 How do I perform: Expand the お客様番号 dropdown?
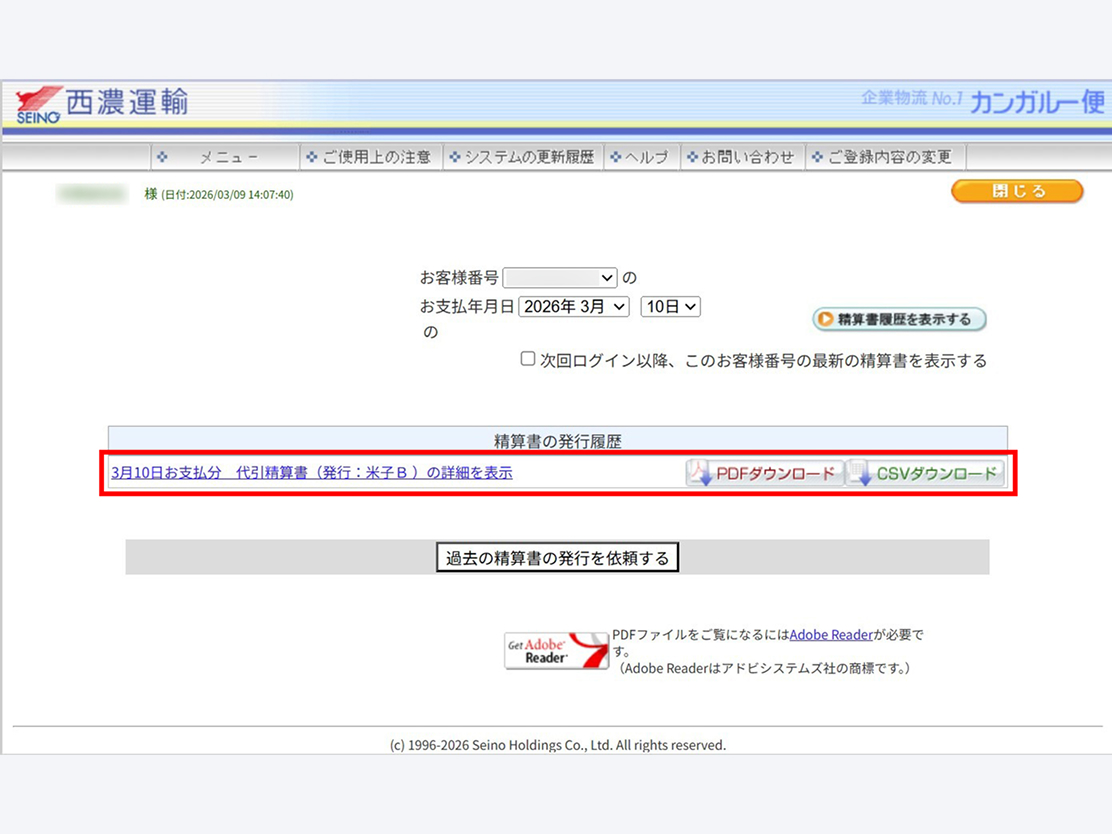tap(560, 278)
